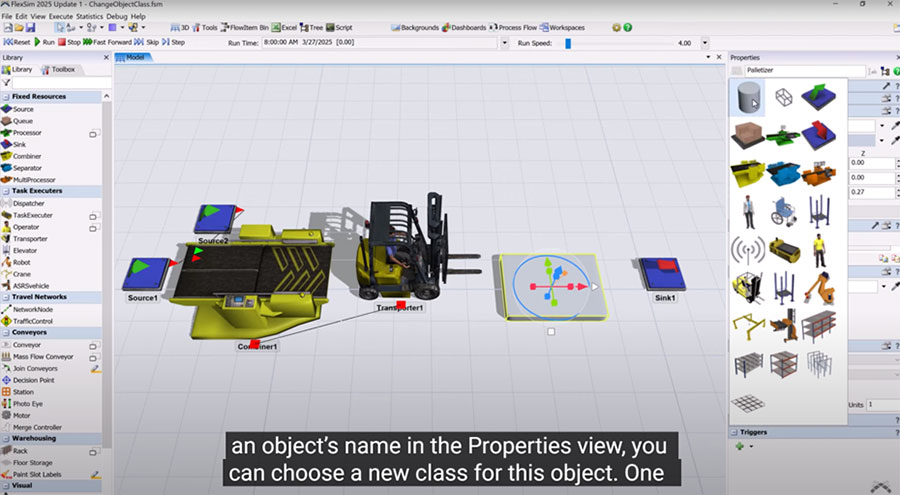The image size is (900, 495).
Task: Click the Combiner object in the Library
Action: coord(27,156)
